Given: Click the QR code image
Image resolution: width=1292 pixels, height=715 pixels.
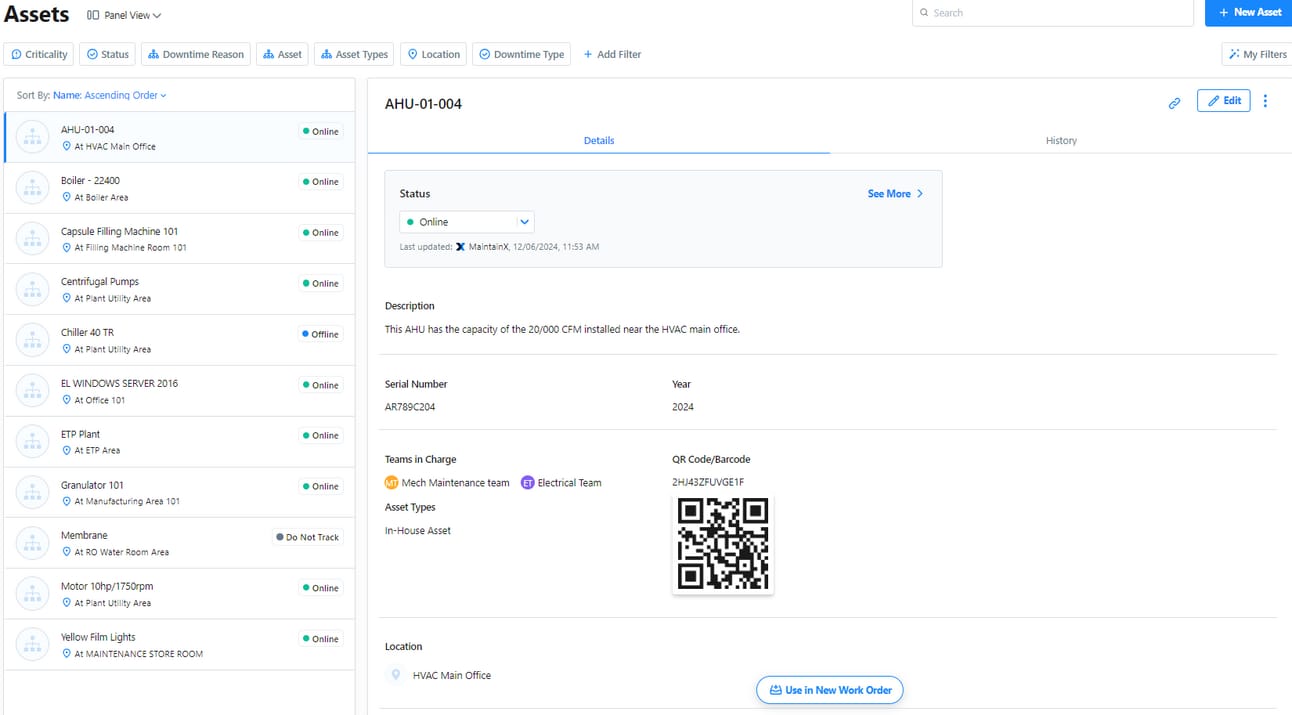Looking at the screenshot, I should [723, 544].
